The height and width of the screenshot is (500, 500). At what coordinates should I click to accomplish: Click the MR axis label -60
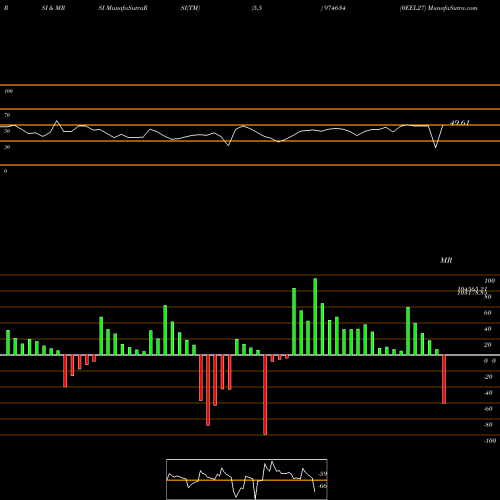488,409
